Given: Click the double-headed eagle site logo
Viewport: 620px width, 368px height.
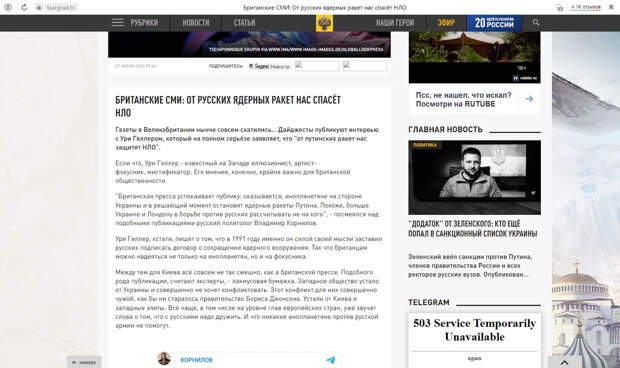Looking at the screenshot, I should click(324, 23).
